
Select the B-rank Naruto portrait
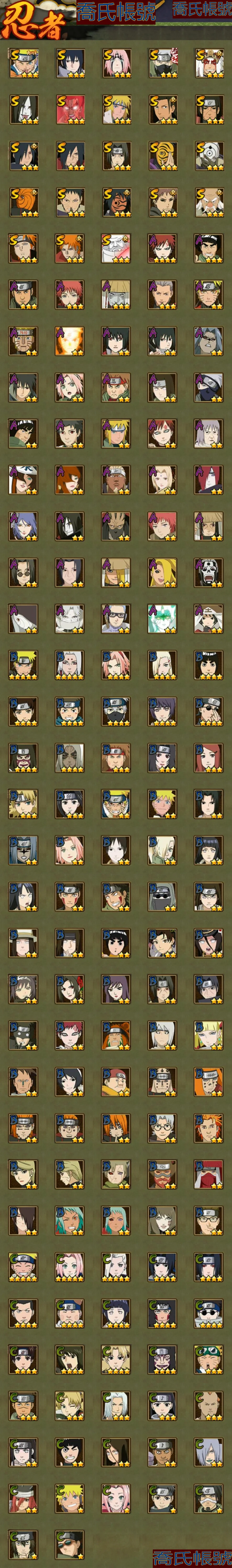pyautogui.click(x=23, y=665)
